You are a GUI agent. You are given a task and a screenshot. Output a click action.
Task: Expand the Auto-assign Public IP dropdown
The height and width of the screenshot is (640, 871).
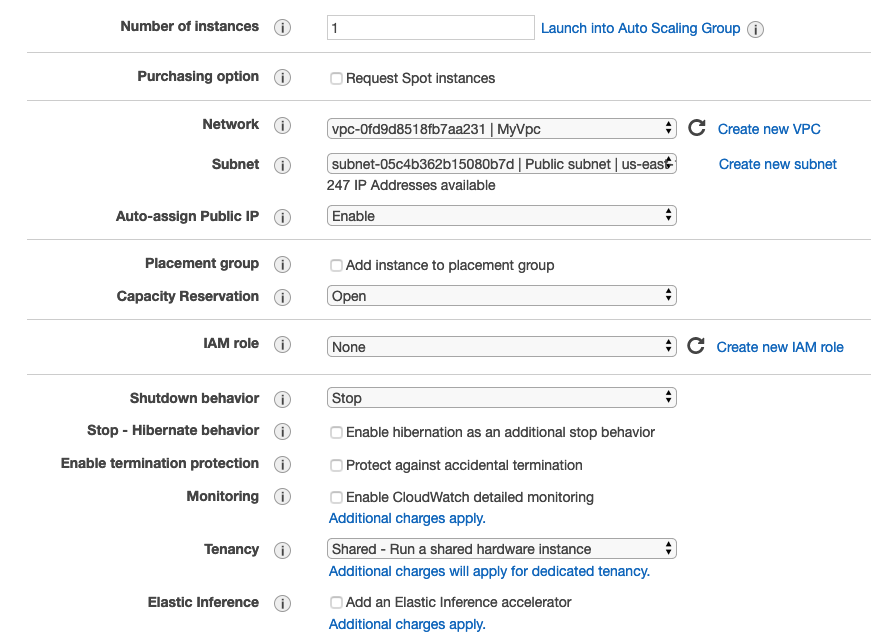point(501,216)
